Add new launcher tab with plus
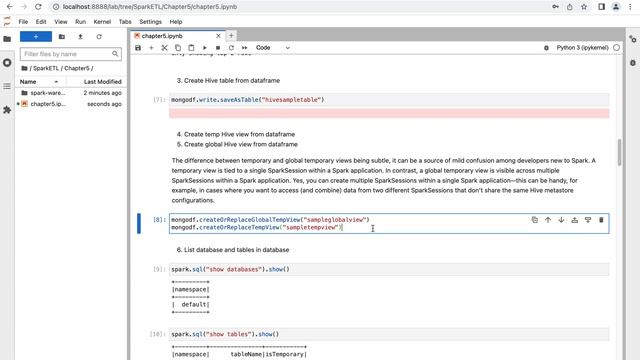The height and width of the screenshot is (360, 640). 231,36
